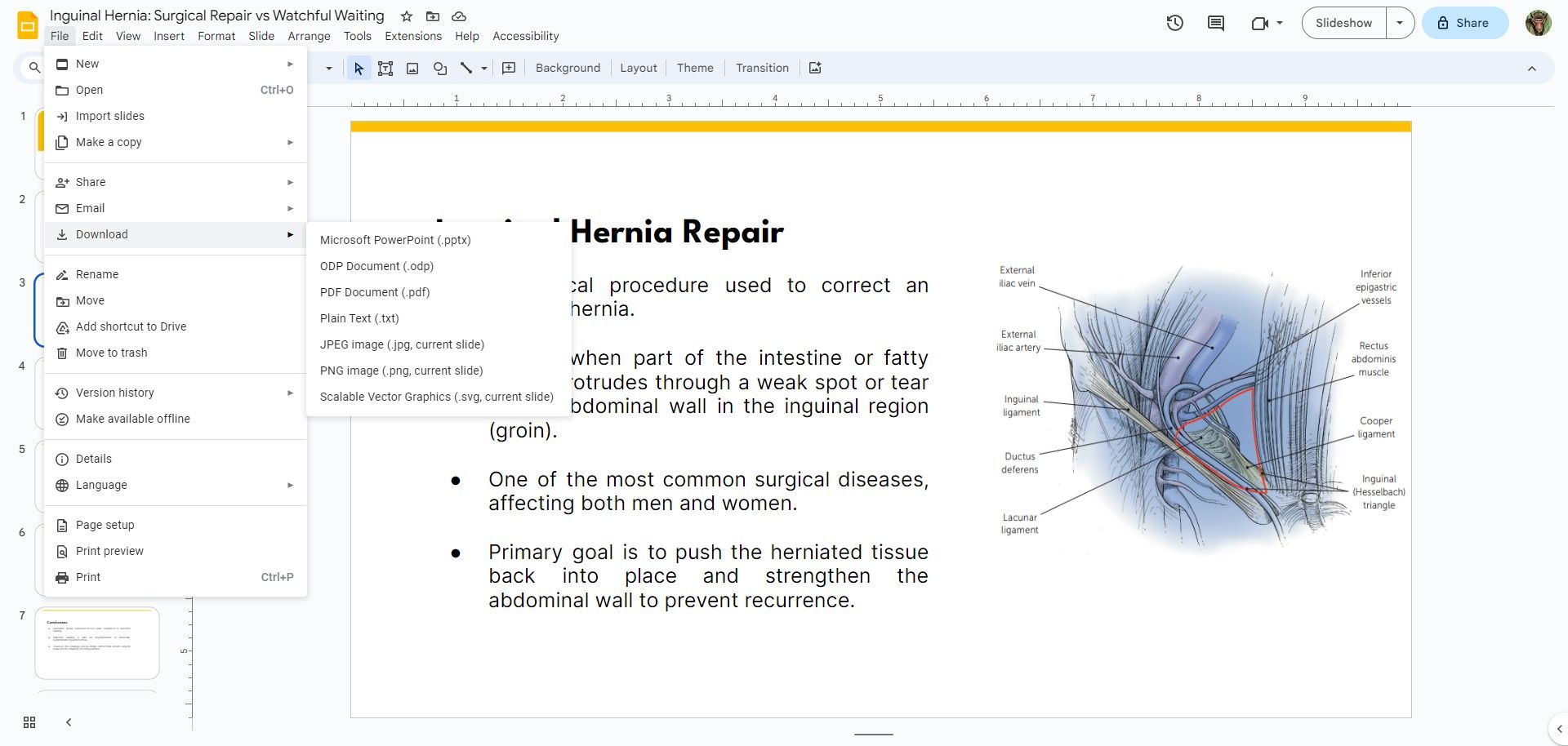The width and height of the screenshot is (1568, 746).
Task: Open the Slideshow options dropdown
Action: pos(1400,23)
